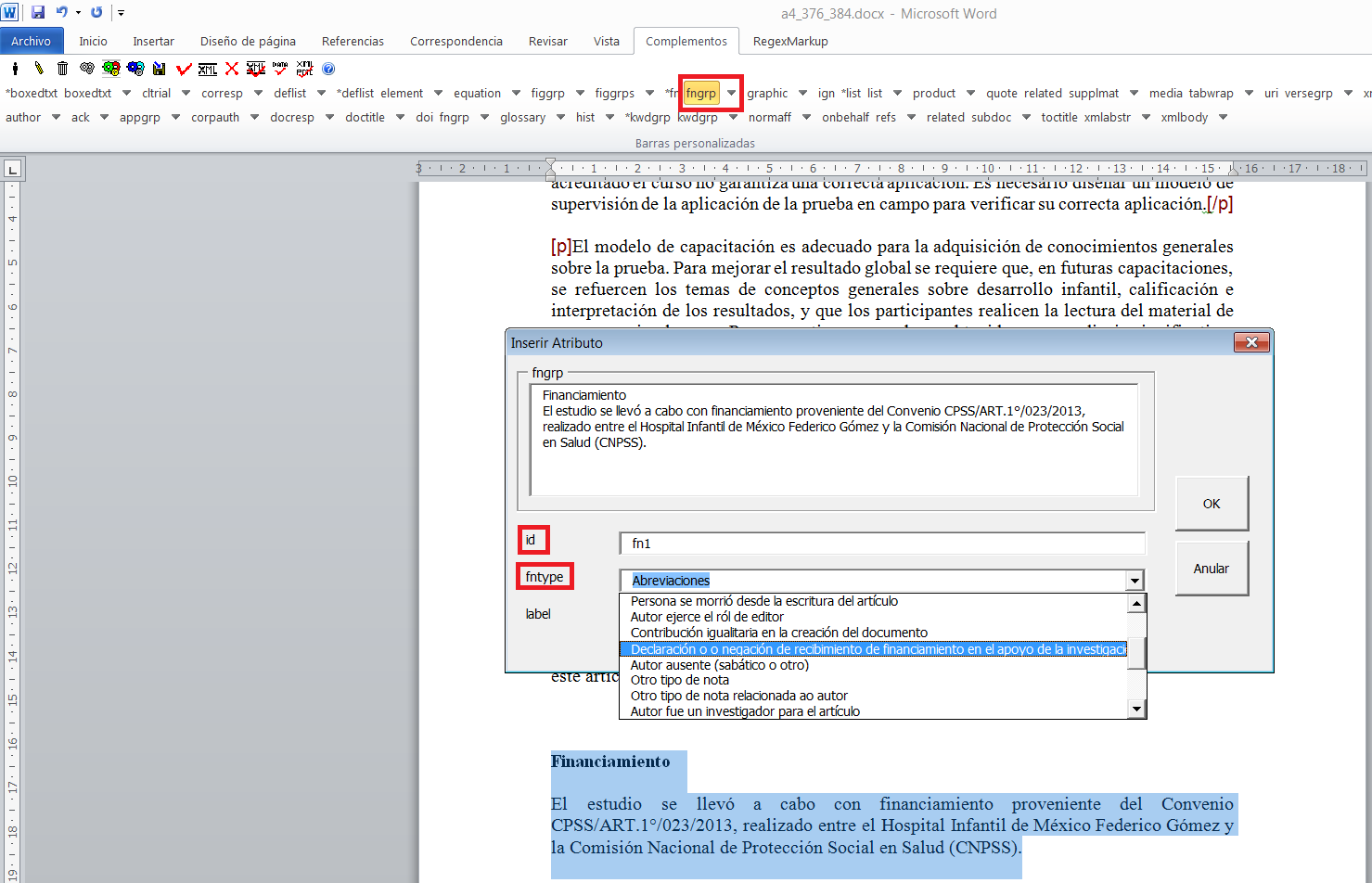1372x883 pixels.
Task: Click the pencil edit icon in toolbar
Action: coord(39,69)
